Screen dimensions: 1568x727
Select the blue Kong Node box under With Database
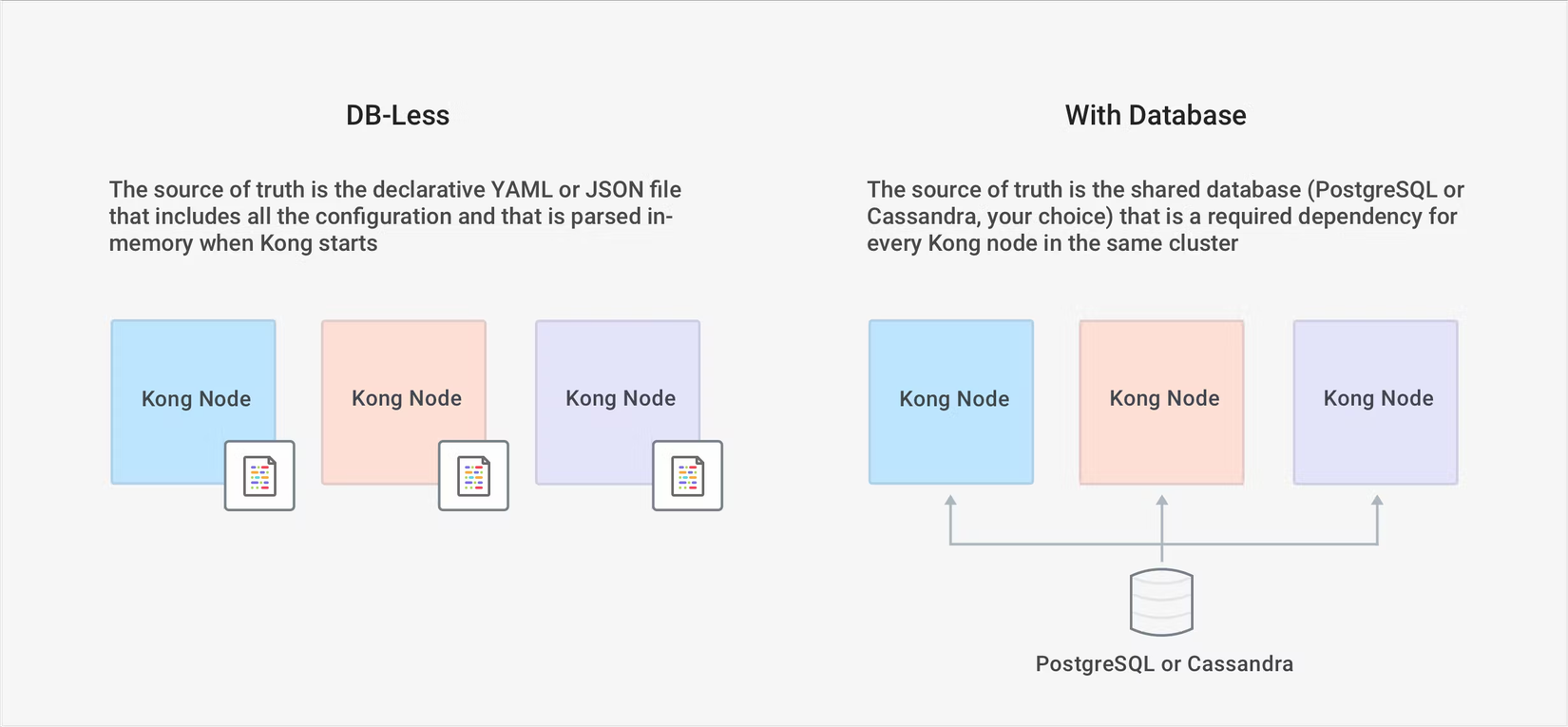951,401
